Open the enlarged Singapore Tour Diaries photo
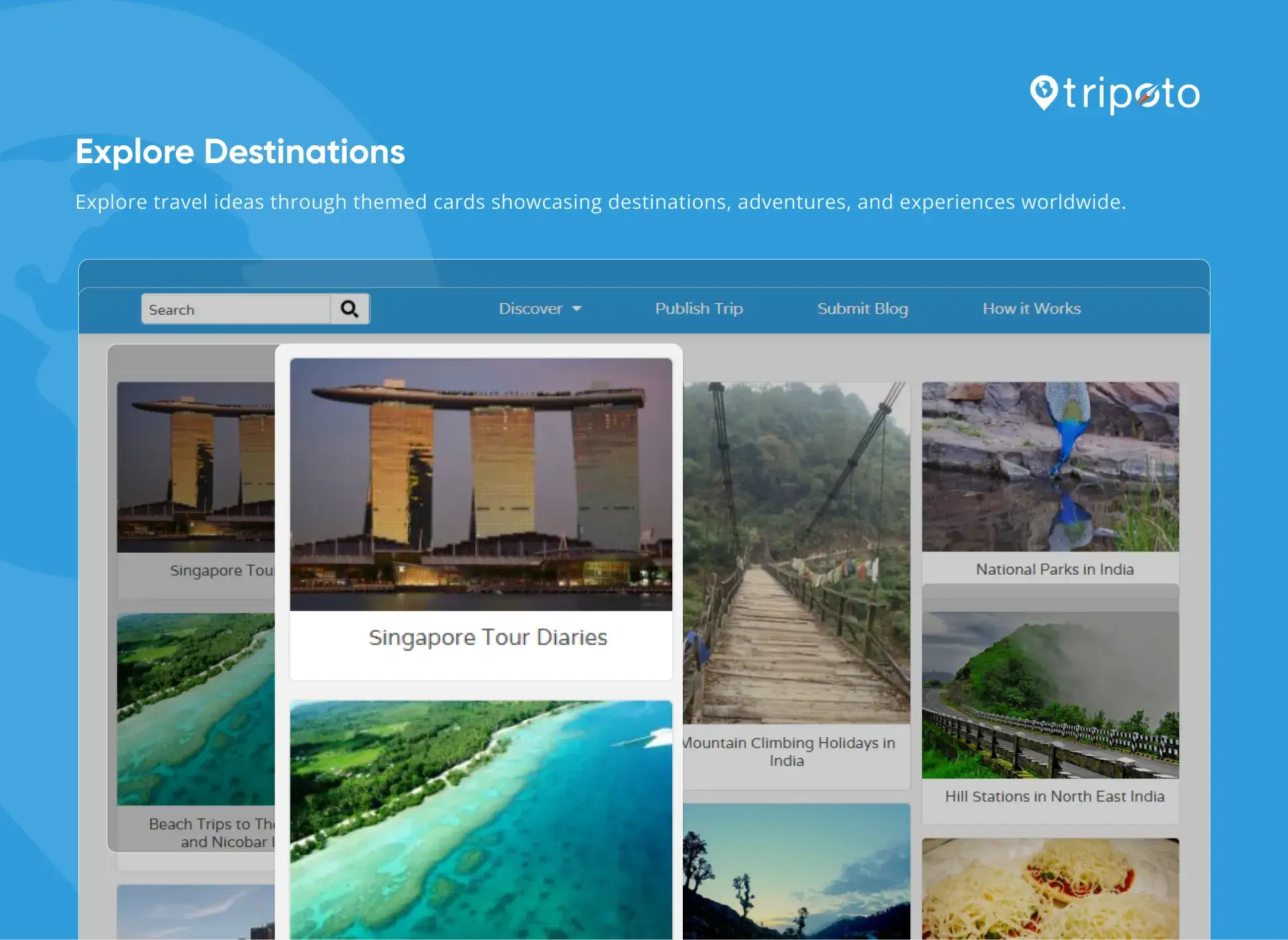The height and width of the screenshot is (940, 1288). point(481,485)
